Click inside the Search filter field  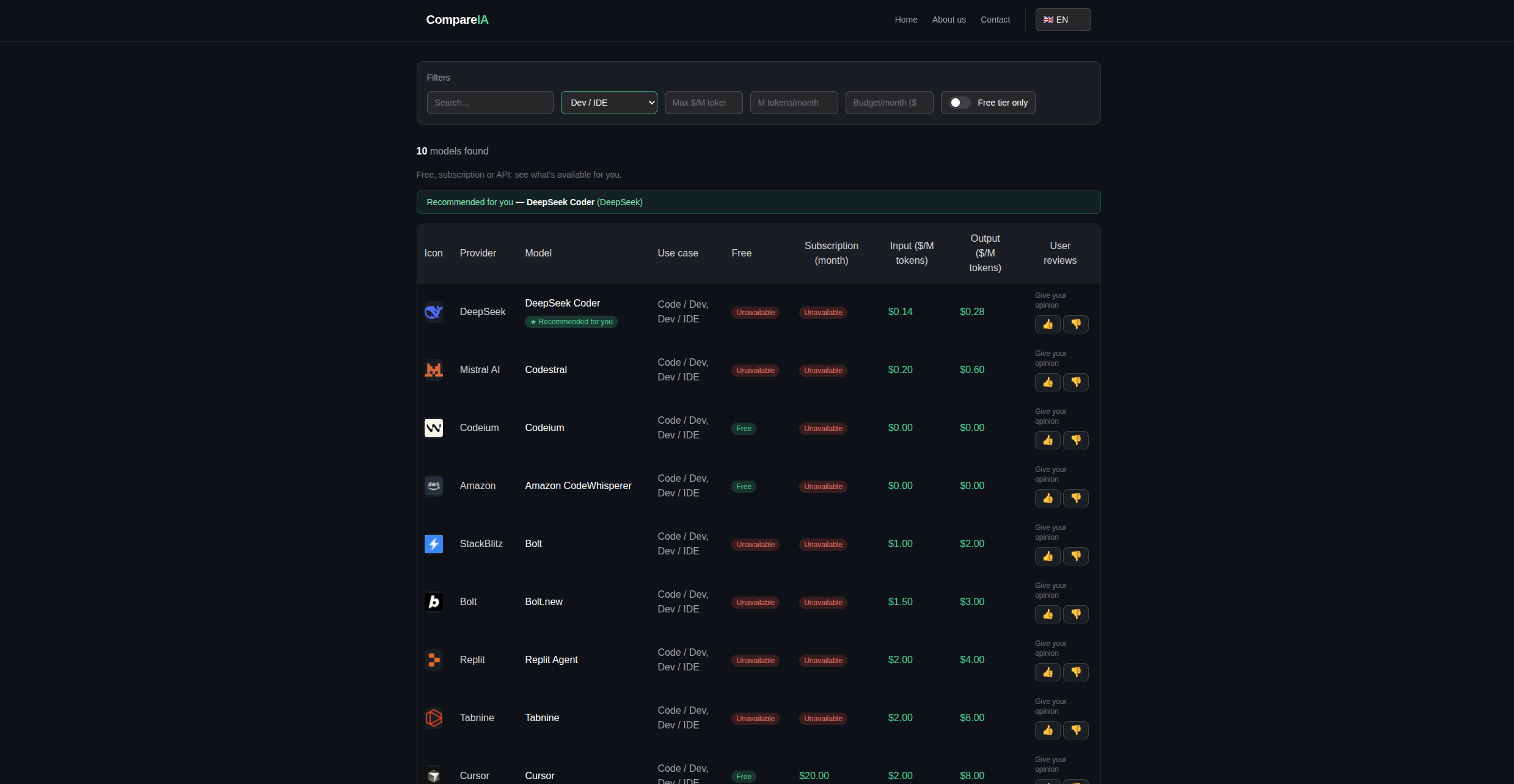pyautogui.click(x=489, y=103)
